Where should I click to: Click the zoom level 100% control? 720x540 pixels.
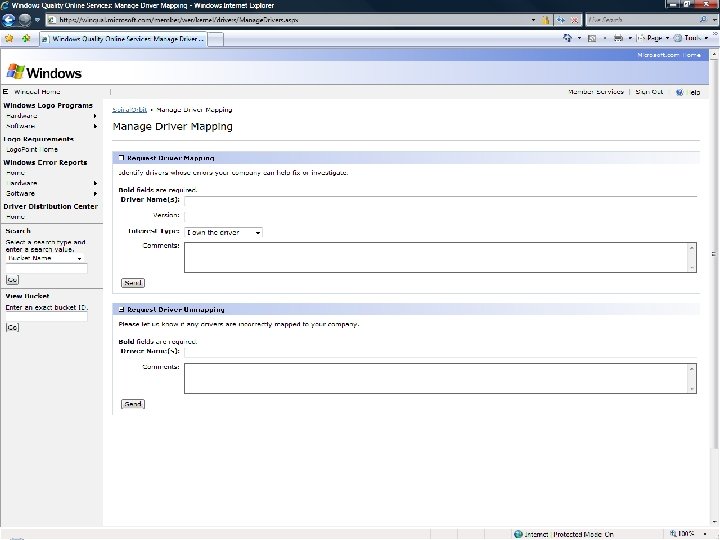(x=688, y=534)
